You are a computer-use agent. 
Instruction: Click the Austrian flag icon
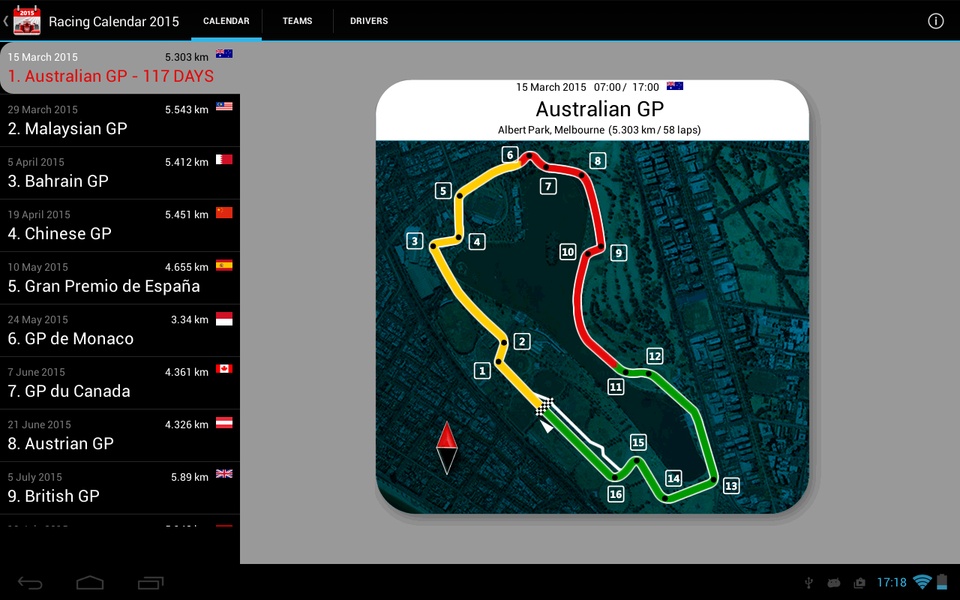click(x=224, y=422)
